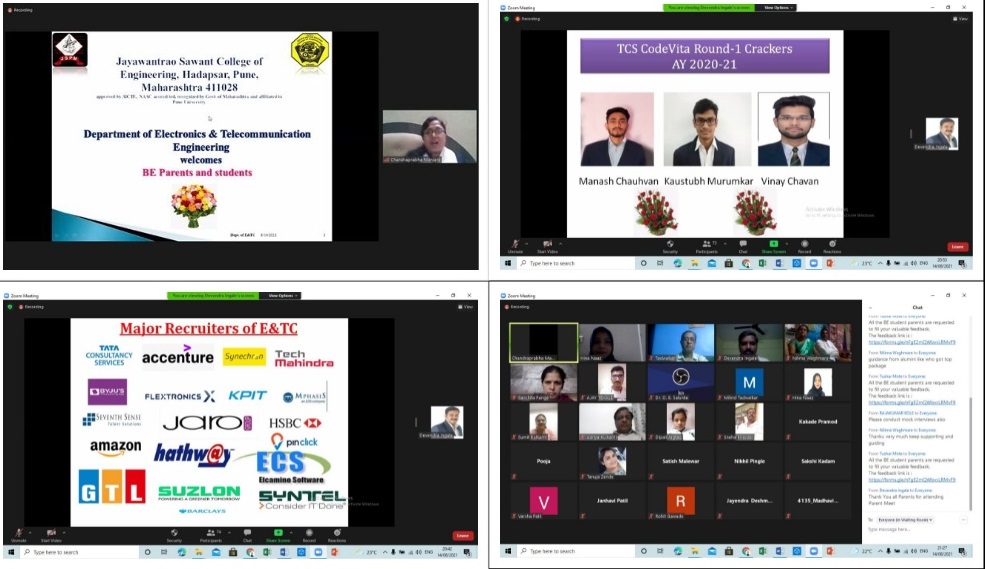Screen dimensions: 985x569
Task: Expand video options arrow in Major Recruiters window
Action: pyautogui.click(x=64, y=533)
